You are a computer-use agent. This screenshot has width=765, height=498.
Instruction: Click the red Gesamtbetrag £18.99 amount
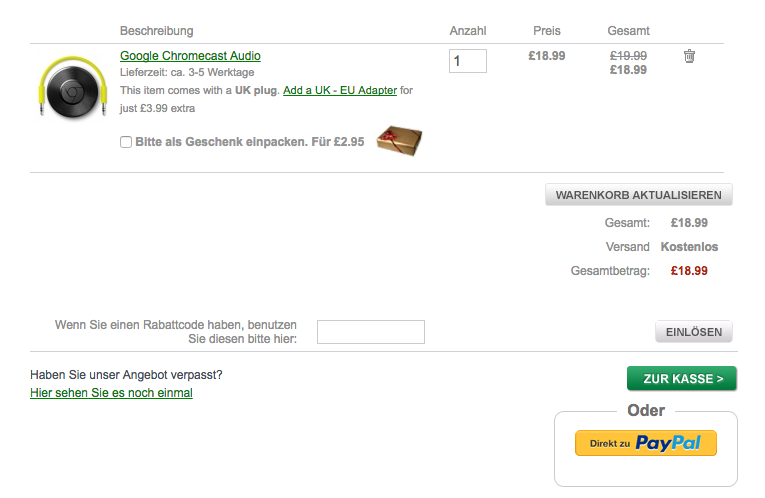coord(689,270)
